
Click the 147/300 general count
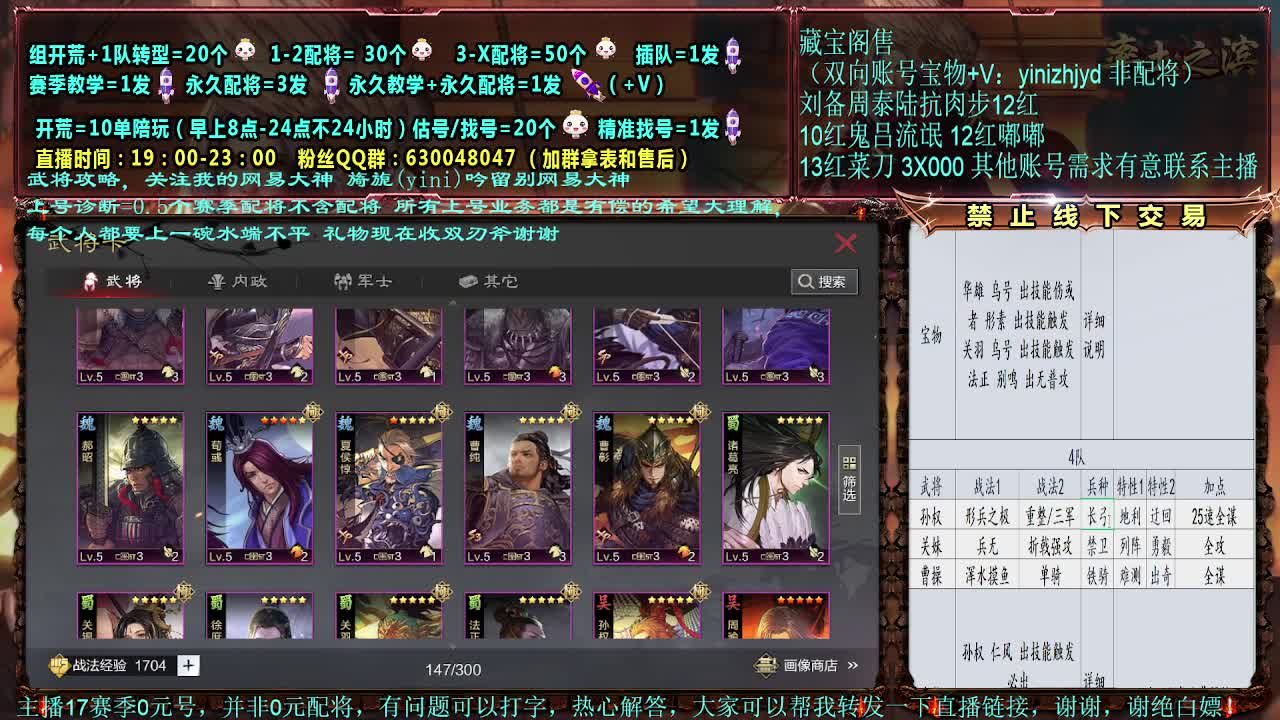[453, 669]
